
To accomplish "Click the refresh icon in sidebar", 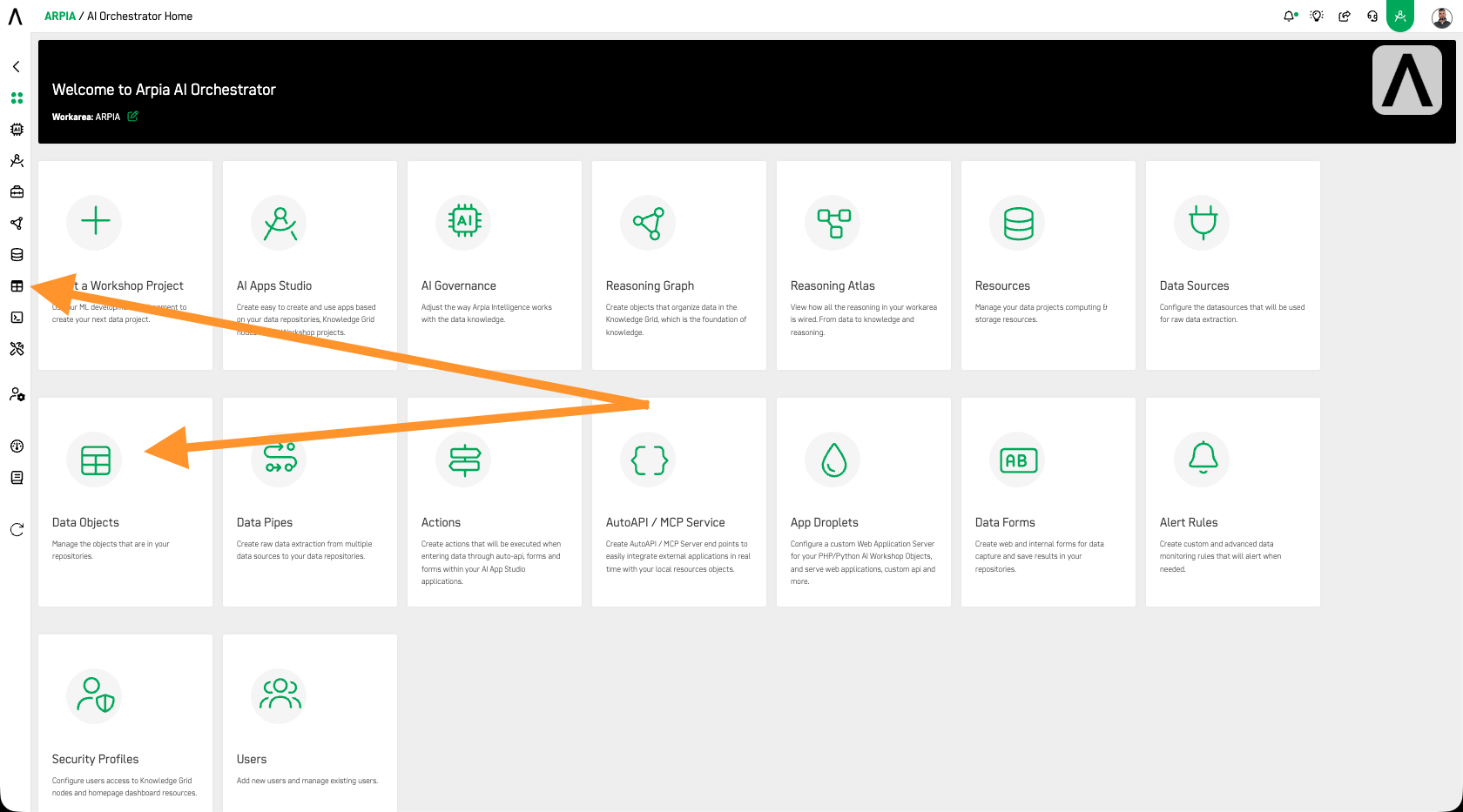I will coord(17,530).
